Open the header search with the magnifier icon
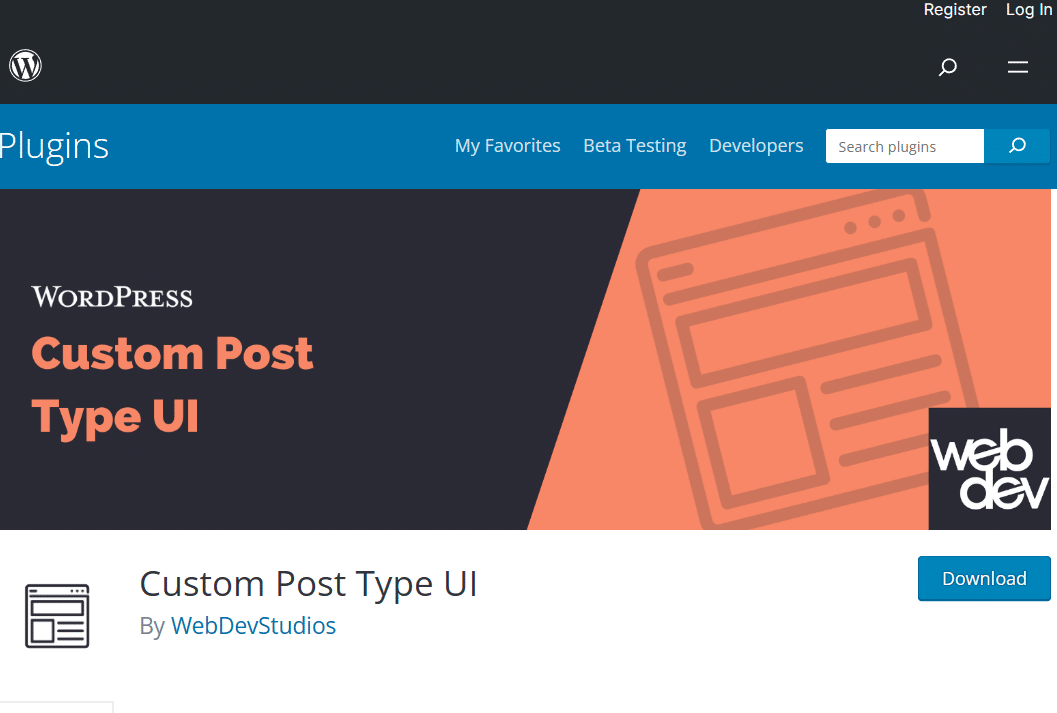 pyautogui.click(x=946, y=68)
